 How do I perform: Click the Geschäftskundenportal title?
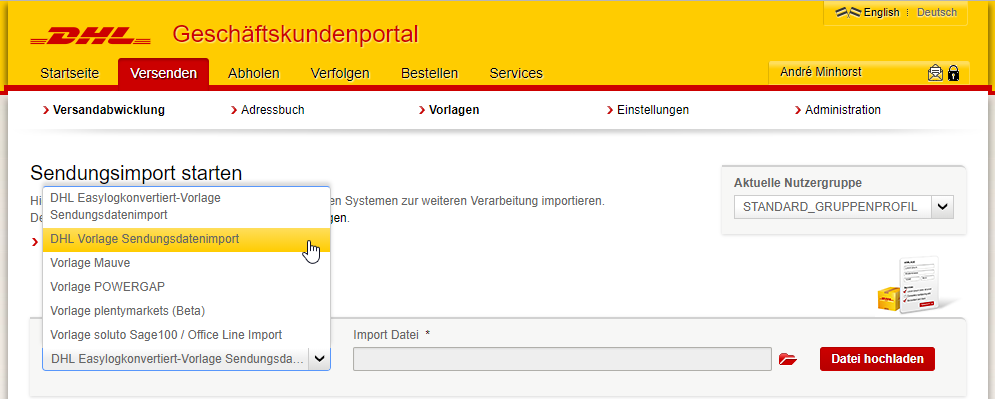point(295,34)
